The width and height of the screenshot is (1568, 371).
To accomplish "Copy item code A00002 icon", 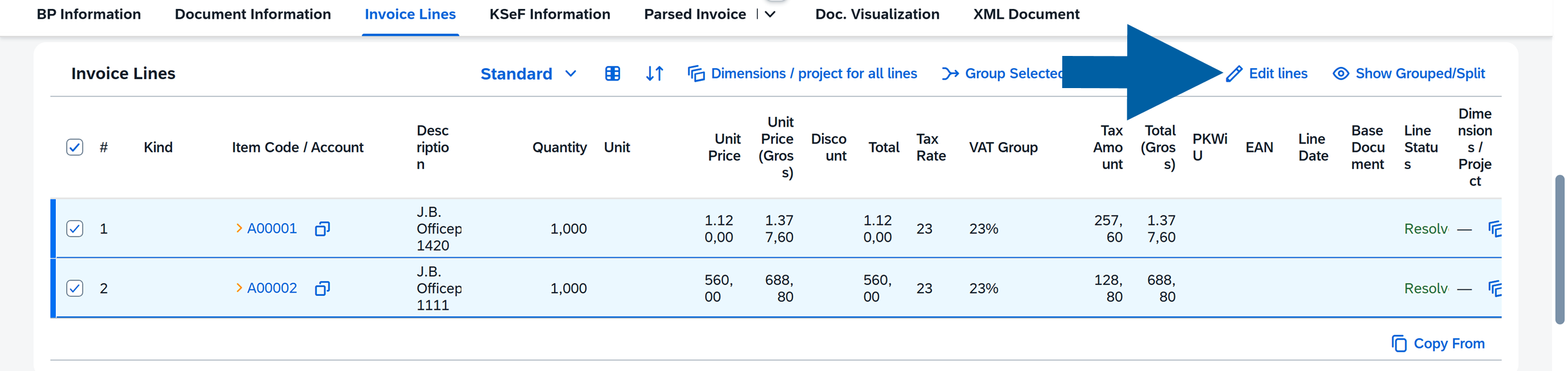I will [322, 288].
